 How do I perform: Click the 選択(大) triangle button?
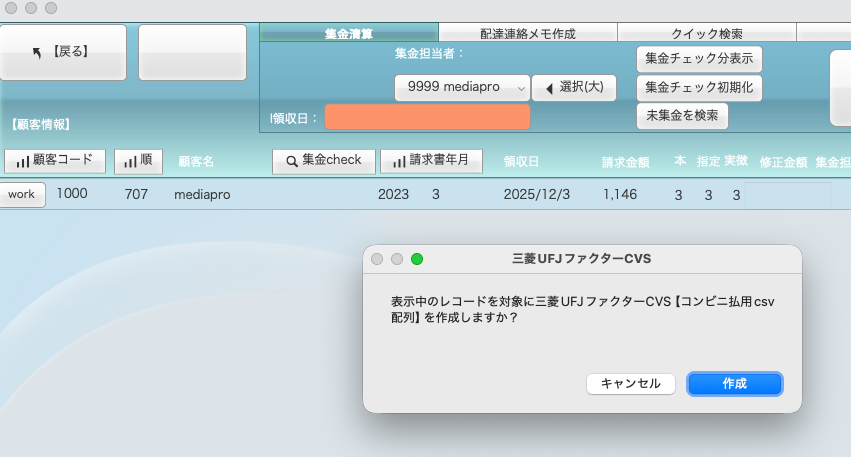coord(574,88)
